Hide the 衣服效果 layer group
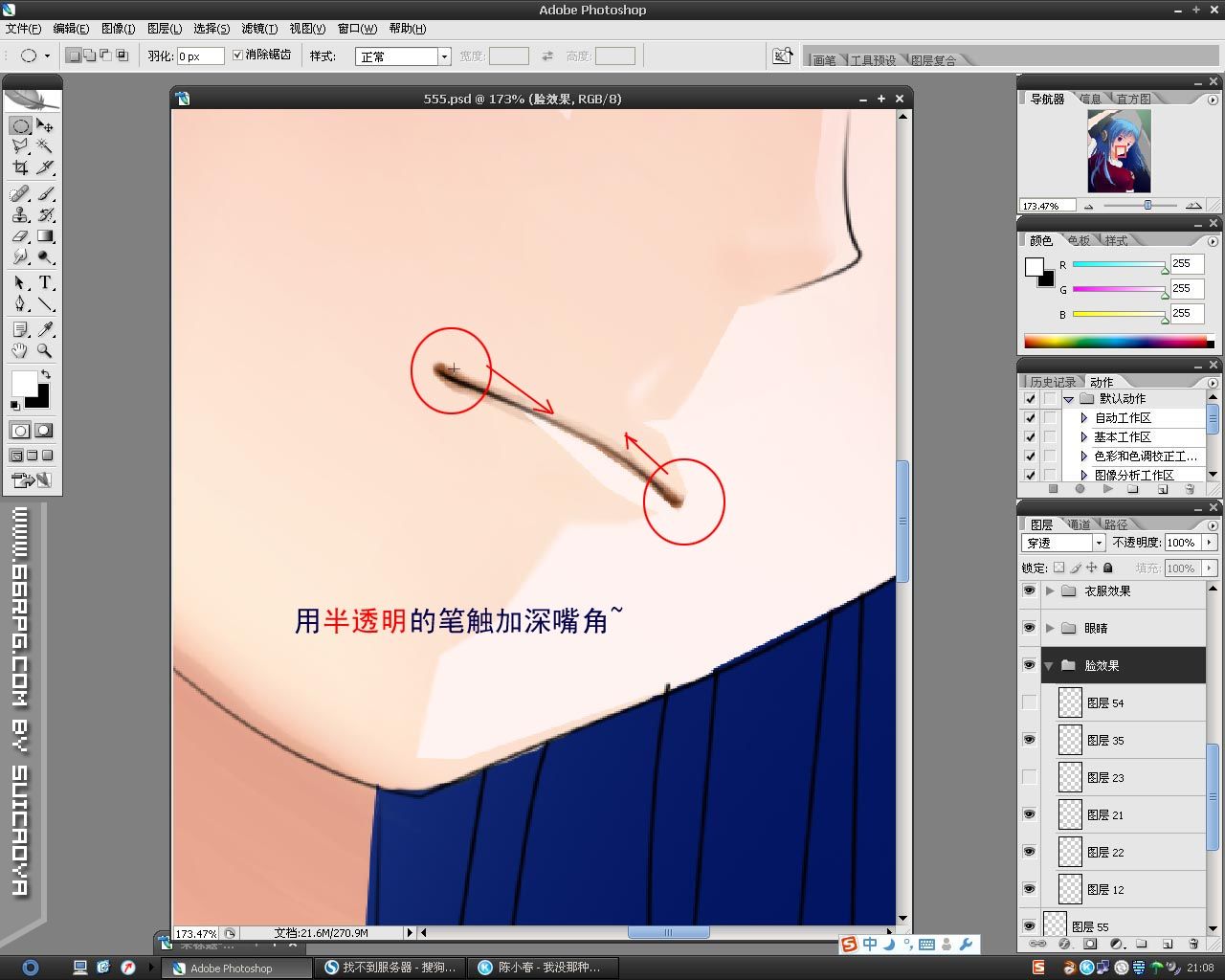This screenshot has height=980, width=1225. [1029, 590]
